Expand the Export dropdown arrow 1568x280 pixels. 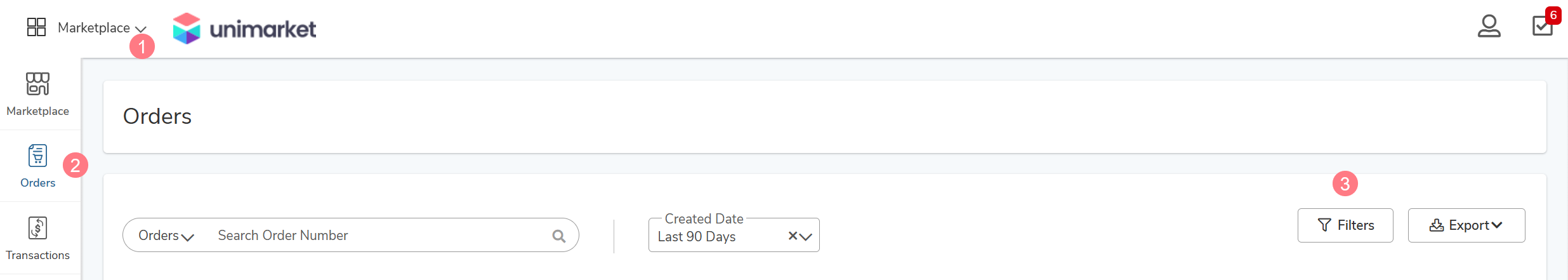[1497, 225]
